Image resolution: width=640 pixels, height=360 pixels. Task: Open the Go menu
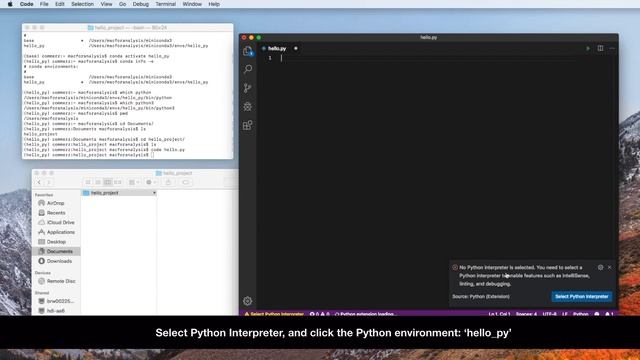[122, 4]
